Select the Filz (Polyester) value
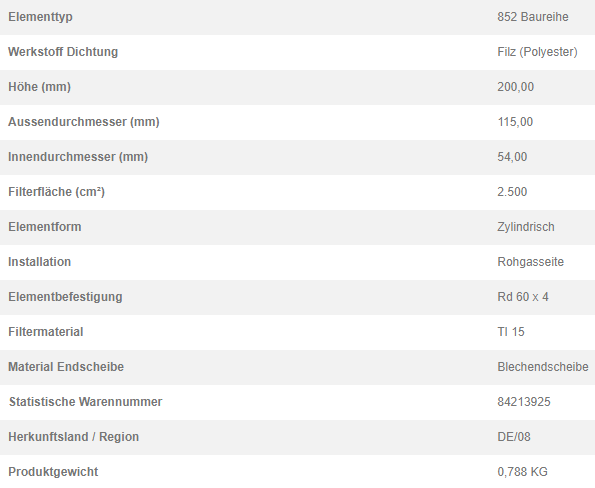Image resolution: width=595 pixels, height=488 pixels. pyautogui.click(x=537, y=52)
